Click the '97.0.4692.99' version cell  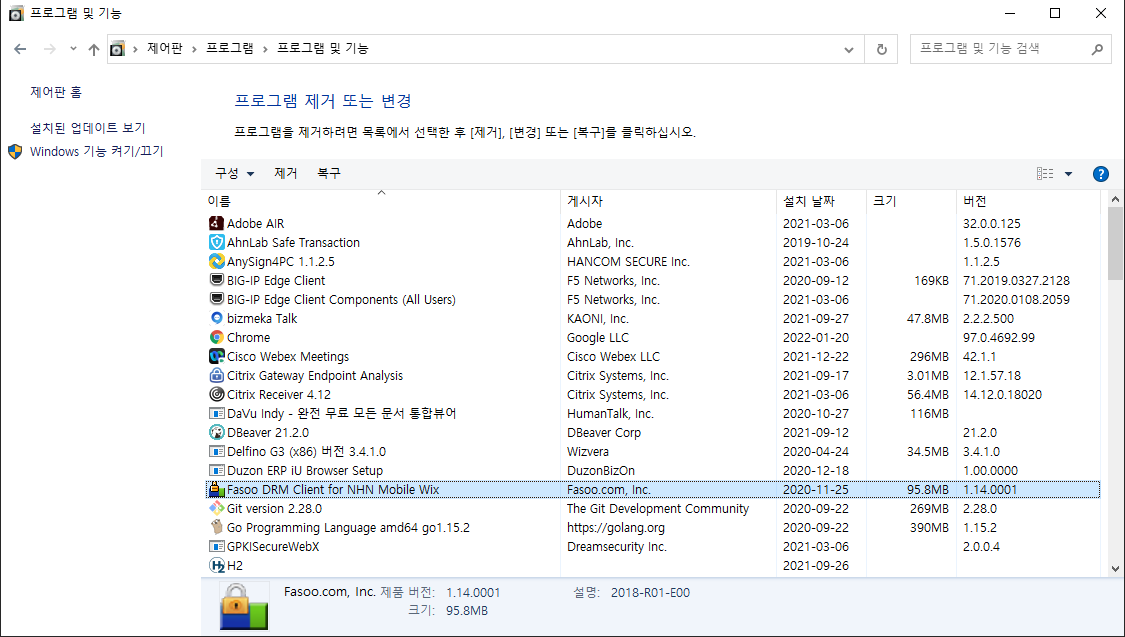pos(999,337)
